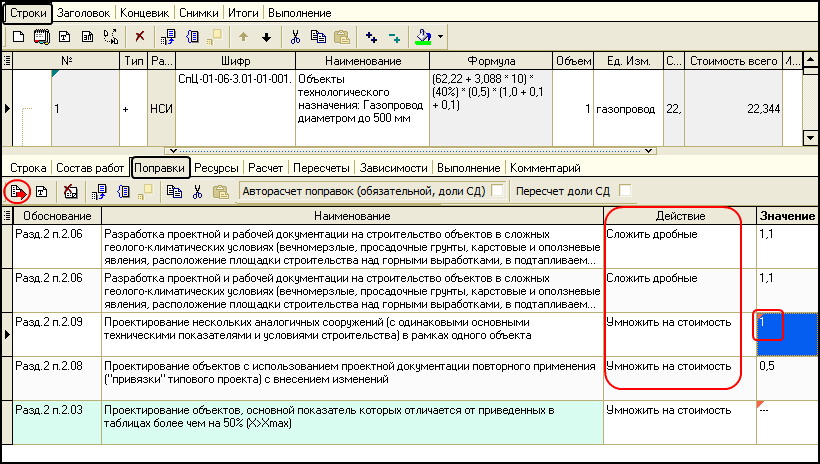Image resolution: width=820 pixels, height=464 pixels.
Task: Click the black move down arrow icon
Action: tap(266, 36)
